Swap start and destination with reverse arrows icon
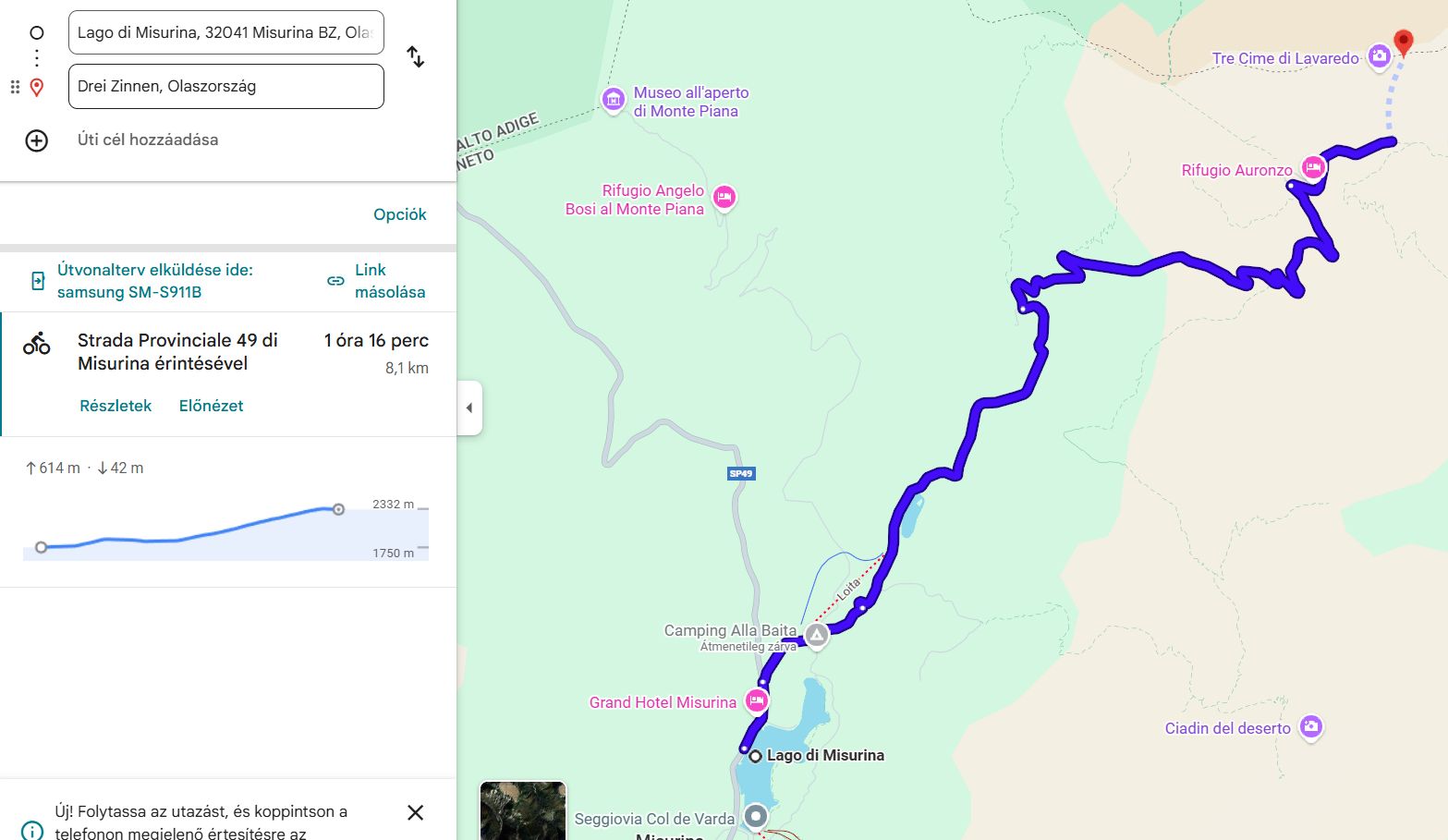Screen dimensions: 1448x840 click(x=416, y=57)
